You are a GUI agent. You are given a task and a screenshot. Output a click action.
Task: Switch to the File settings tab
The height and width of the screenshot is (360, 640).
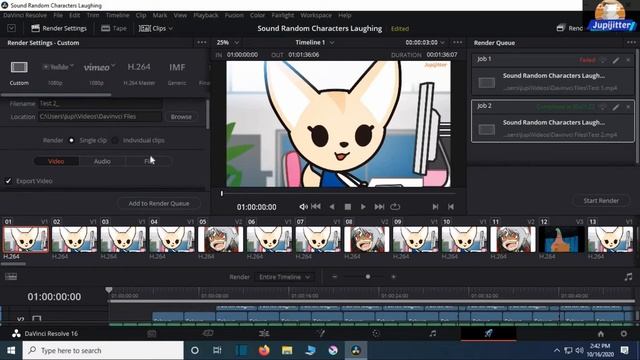pyautogui.click(x=149, y=161)
